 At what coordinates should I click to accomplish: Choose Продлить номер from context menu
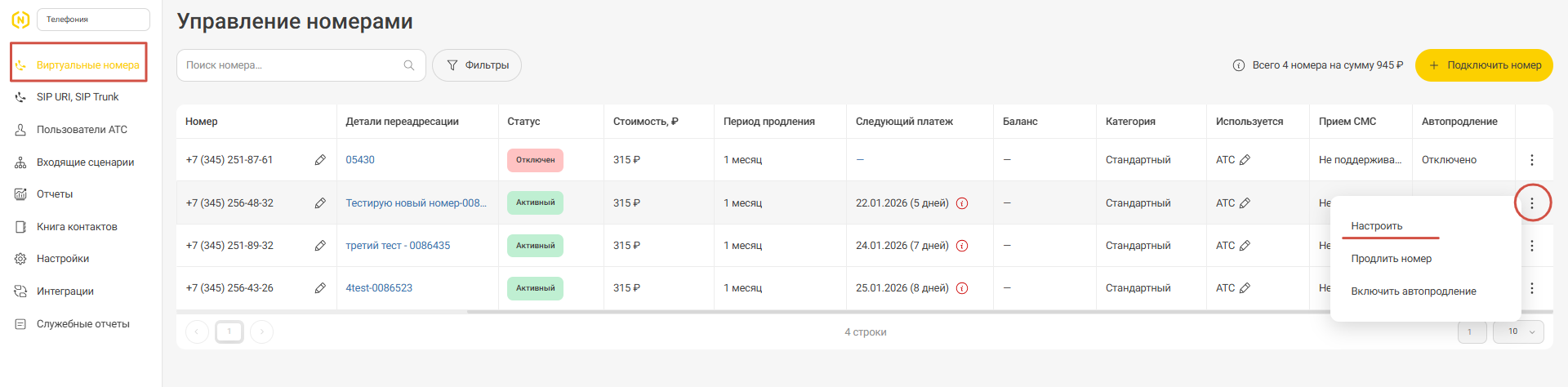[x=1391, y=259]
